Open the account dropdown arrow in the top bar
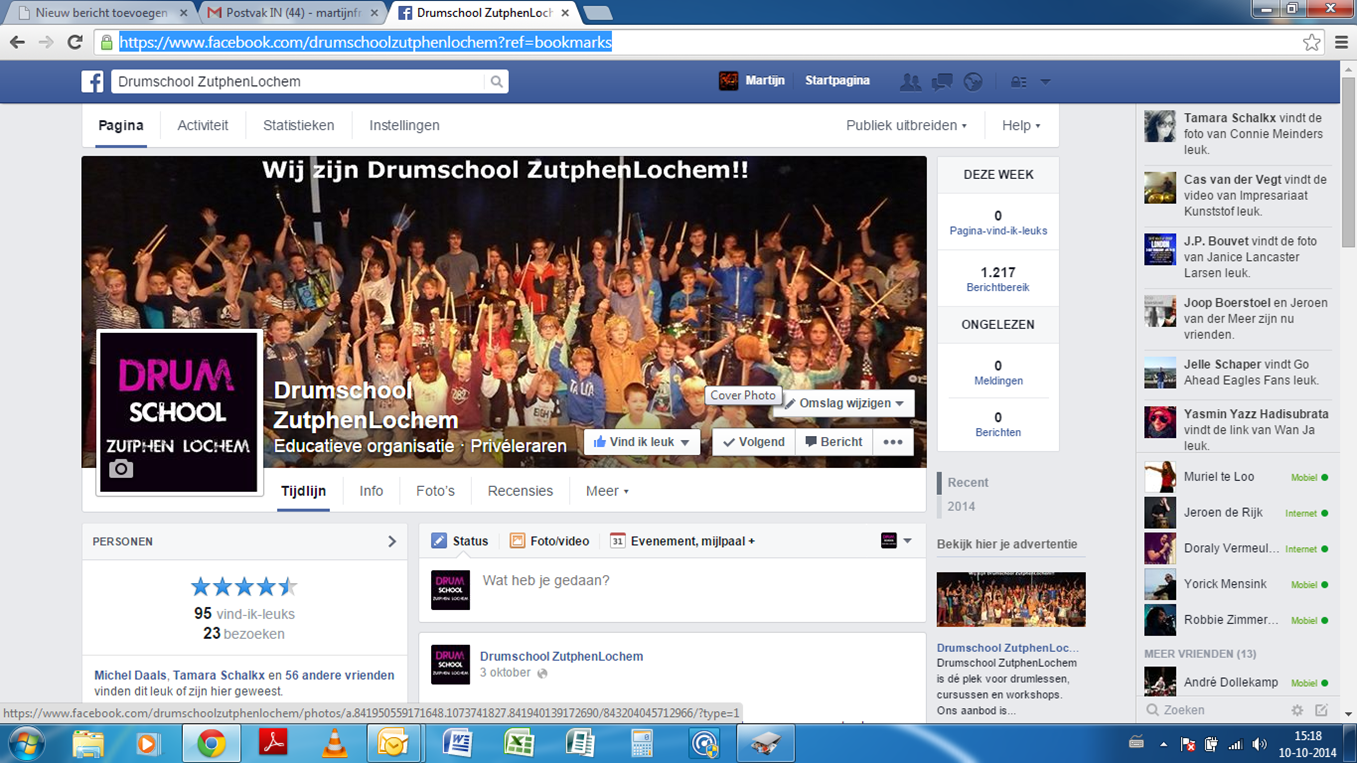The width and height of the screenshot is (1357, 763). pyautogui.click(x=1045, y=82)
